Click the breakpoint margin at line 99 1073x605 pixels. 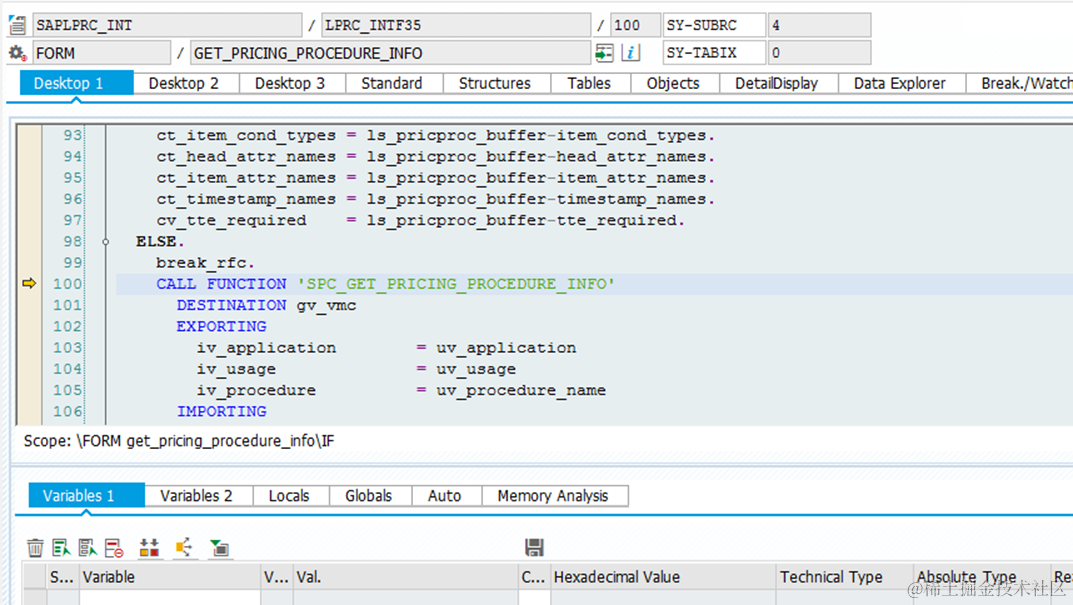[x=29, y=263]
